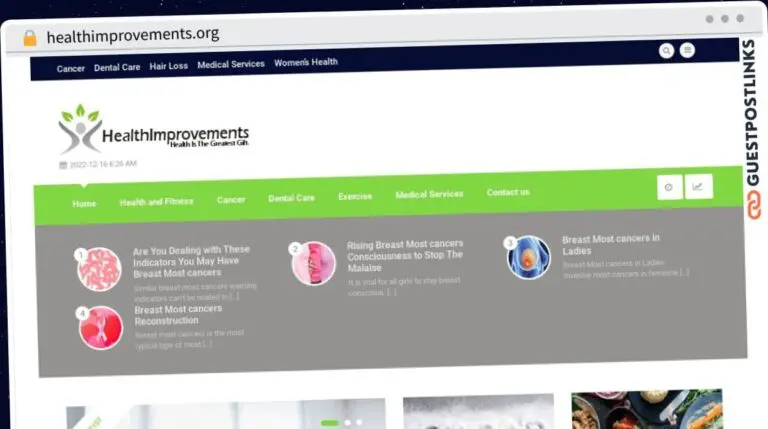Click thumbnail of article number 1
This screenshot has height=429, width=768.
pos(99,269)
